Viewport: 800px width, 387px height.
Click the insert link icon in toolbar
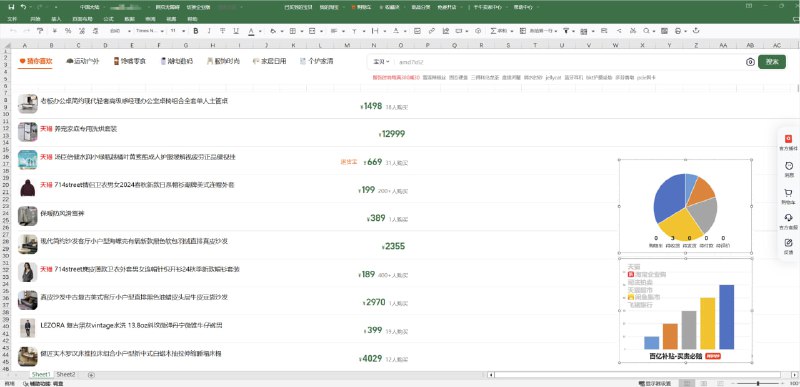tap(432, 31)
